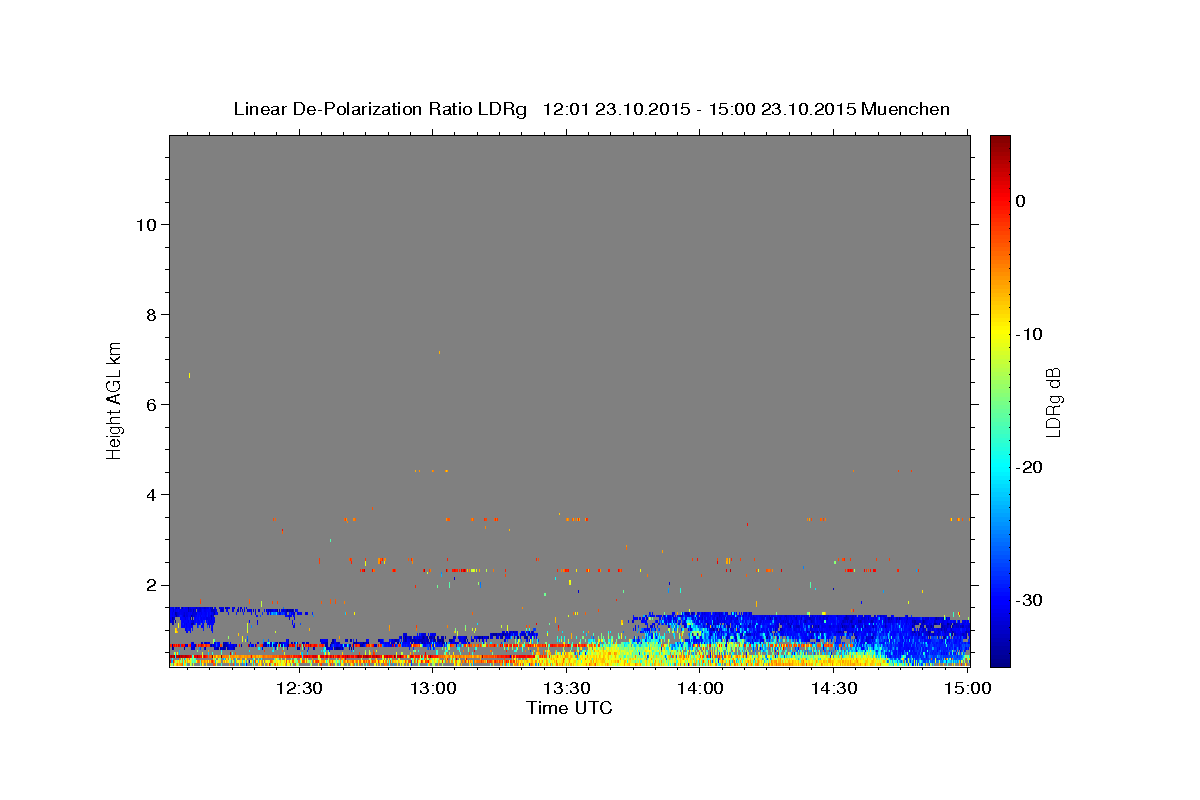Click the height tick label 2

click(x=149, y=585)
